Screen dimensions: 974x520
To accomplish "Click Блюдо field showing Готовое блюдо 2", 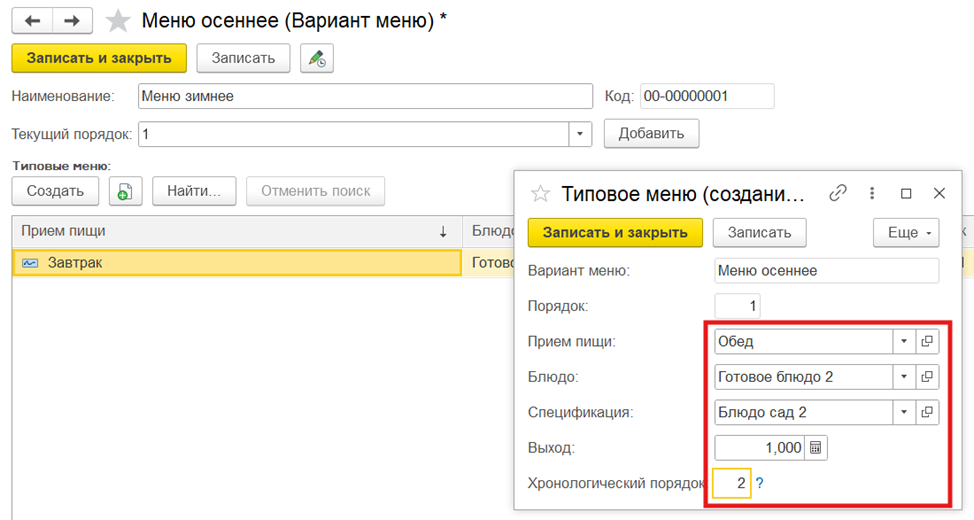I will (804, 376).
